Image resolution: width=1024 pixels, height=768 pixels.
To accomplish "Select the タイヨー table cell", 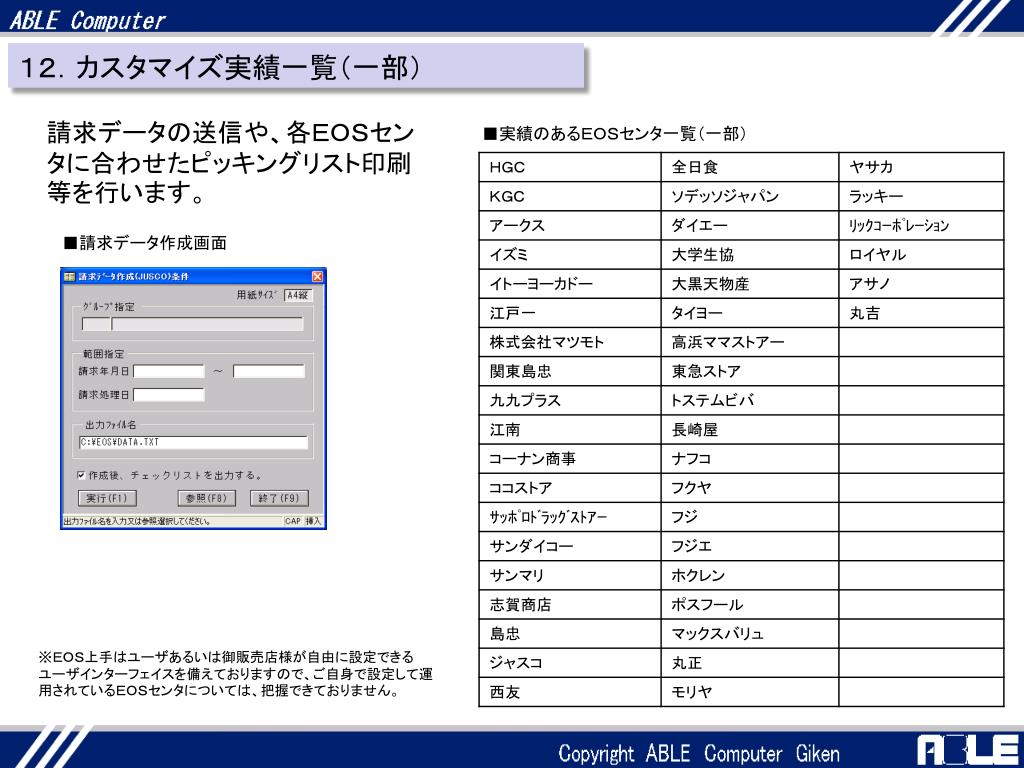I will (x=750, y=313).
